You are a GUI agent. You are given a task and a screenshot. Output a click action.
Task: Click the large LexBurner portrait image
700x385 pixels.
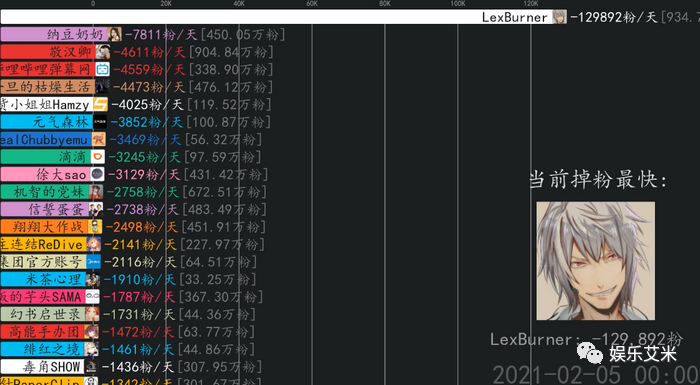click(x=596, y=261)
